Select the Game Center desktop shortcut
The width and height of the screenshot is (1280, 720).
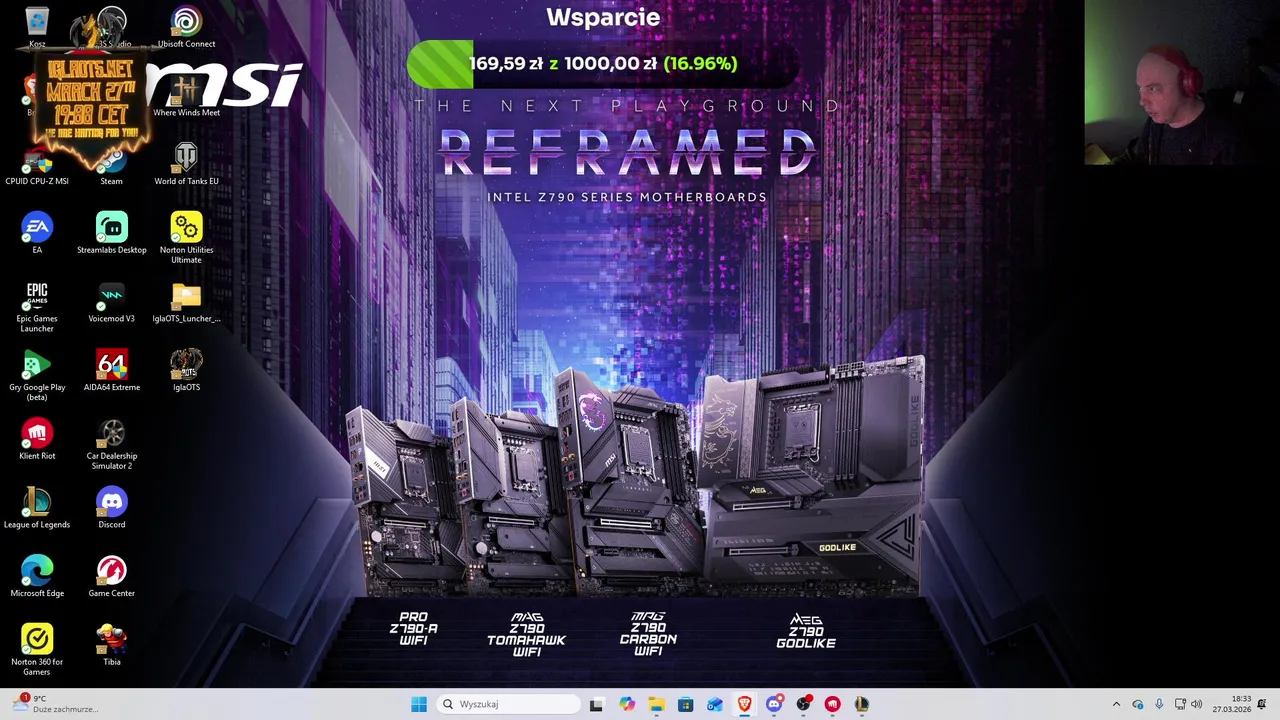coord(111,577)
